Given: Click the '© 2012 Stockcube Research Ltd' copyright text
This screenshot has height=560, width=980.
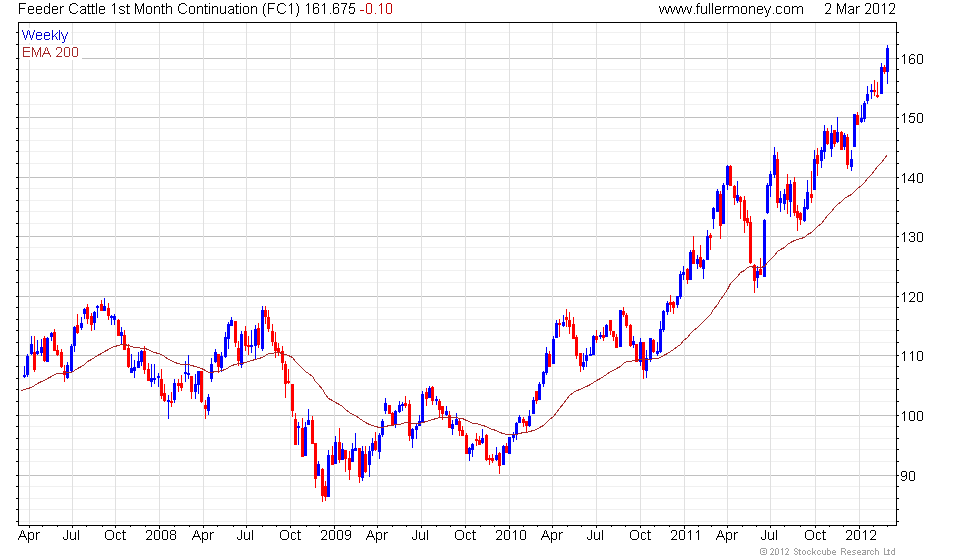Looking at the screenshot, I should point(828,552).
